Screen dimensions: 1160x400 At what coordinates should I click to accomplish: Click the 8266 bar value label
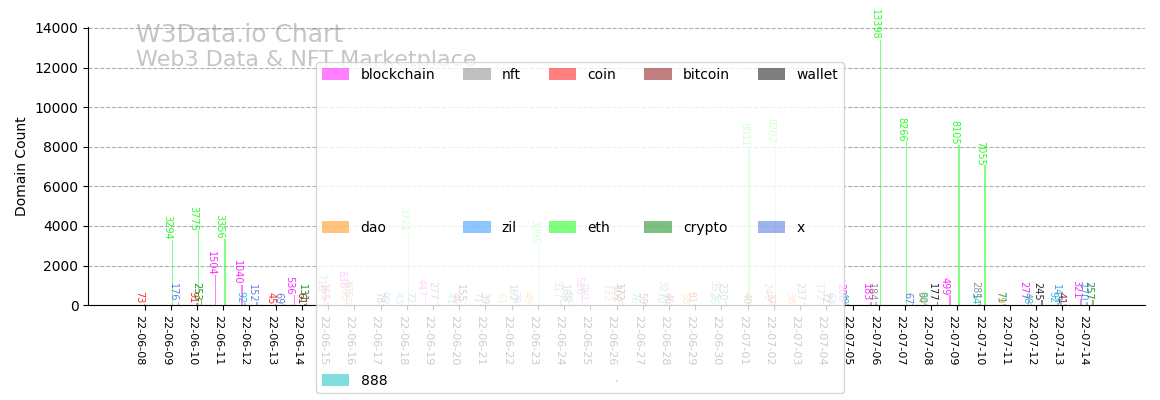click(x=902, y=130)
